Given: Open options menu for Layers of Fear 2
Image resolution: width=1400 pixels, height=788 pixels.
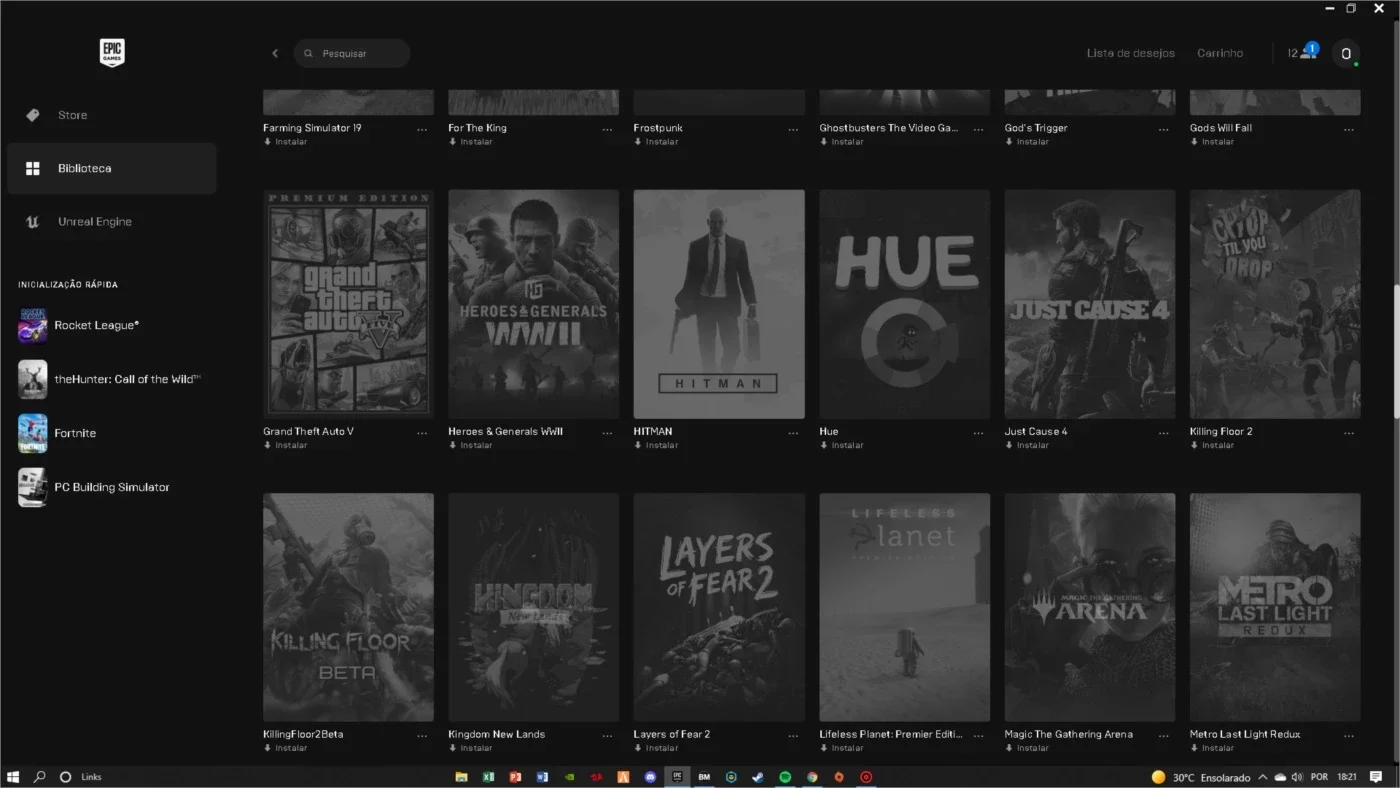Looking at the screenshot, I should pyautogui.click(x=793, y=735).
